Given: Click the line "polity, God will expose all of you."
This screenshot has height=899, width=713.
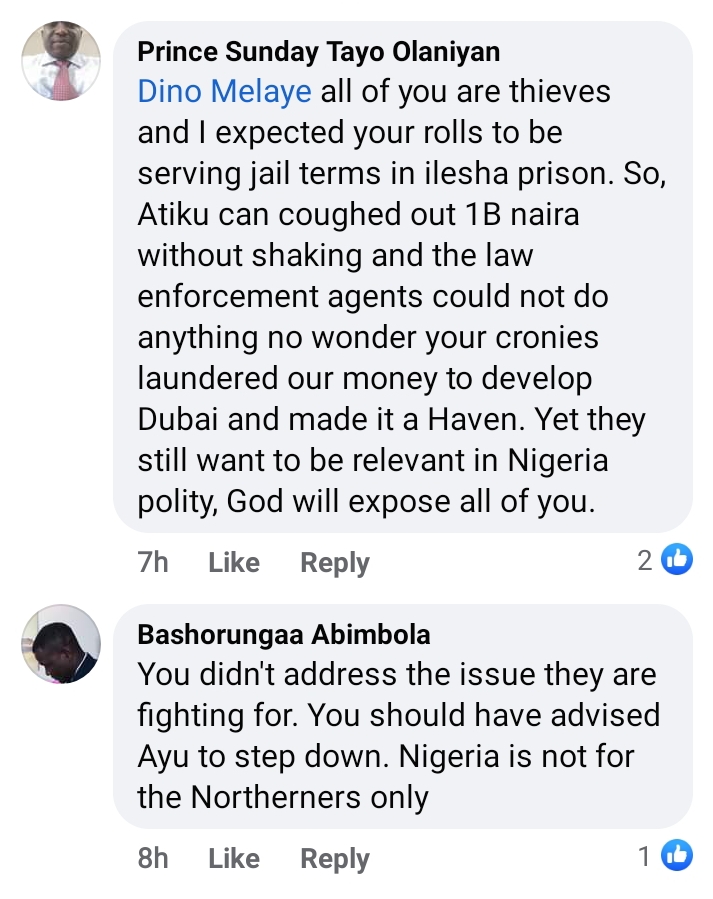Looking at the screenshot, I should point(366,502).
